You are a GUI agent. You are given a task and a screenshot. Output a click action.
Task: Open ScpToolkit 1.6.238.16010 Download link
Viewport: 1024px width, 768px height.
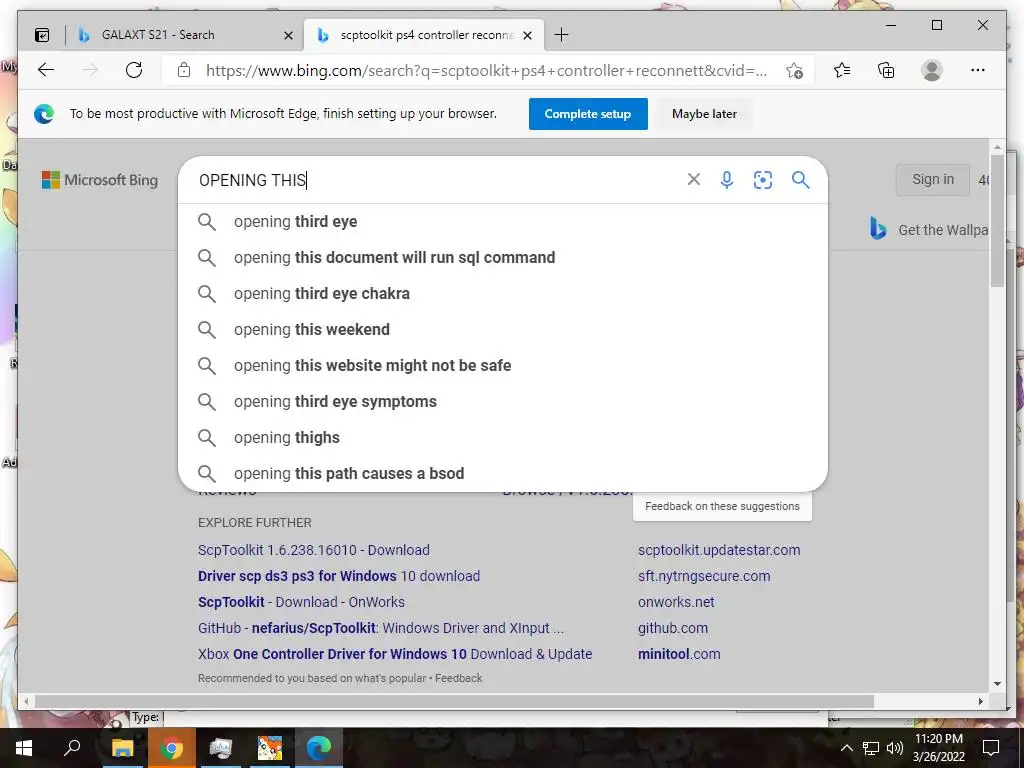click(x=313, y=550)
